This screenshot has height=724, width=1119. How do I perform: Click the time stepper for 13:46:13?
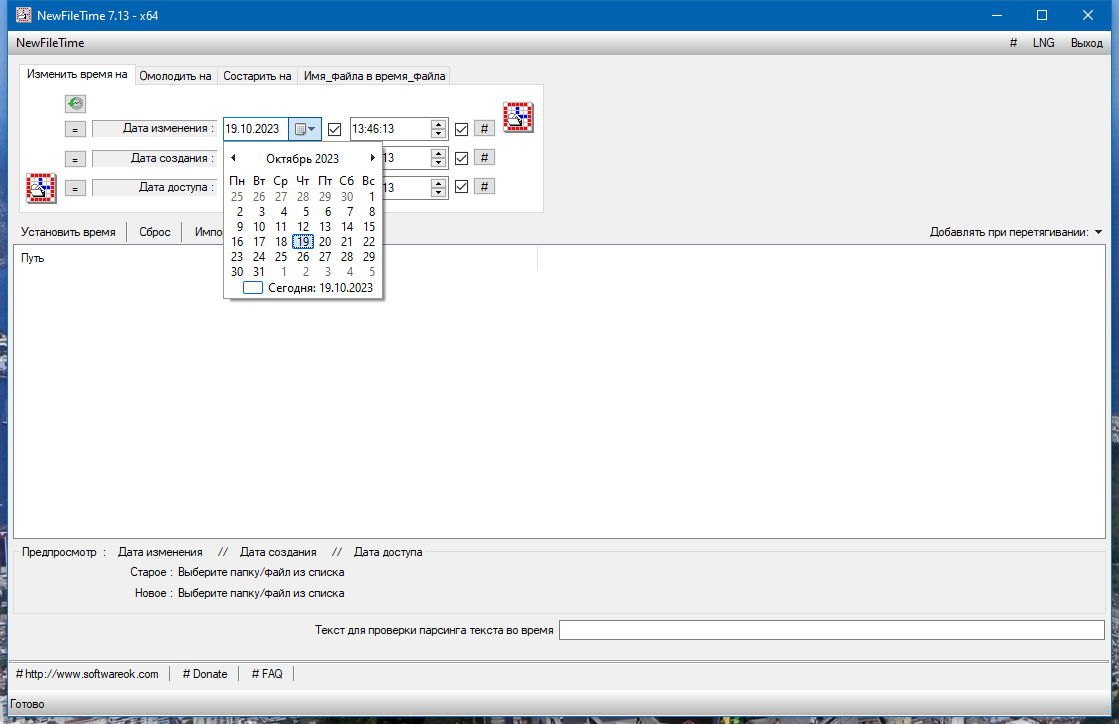438,129
